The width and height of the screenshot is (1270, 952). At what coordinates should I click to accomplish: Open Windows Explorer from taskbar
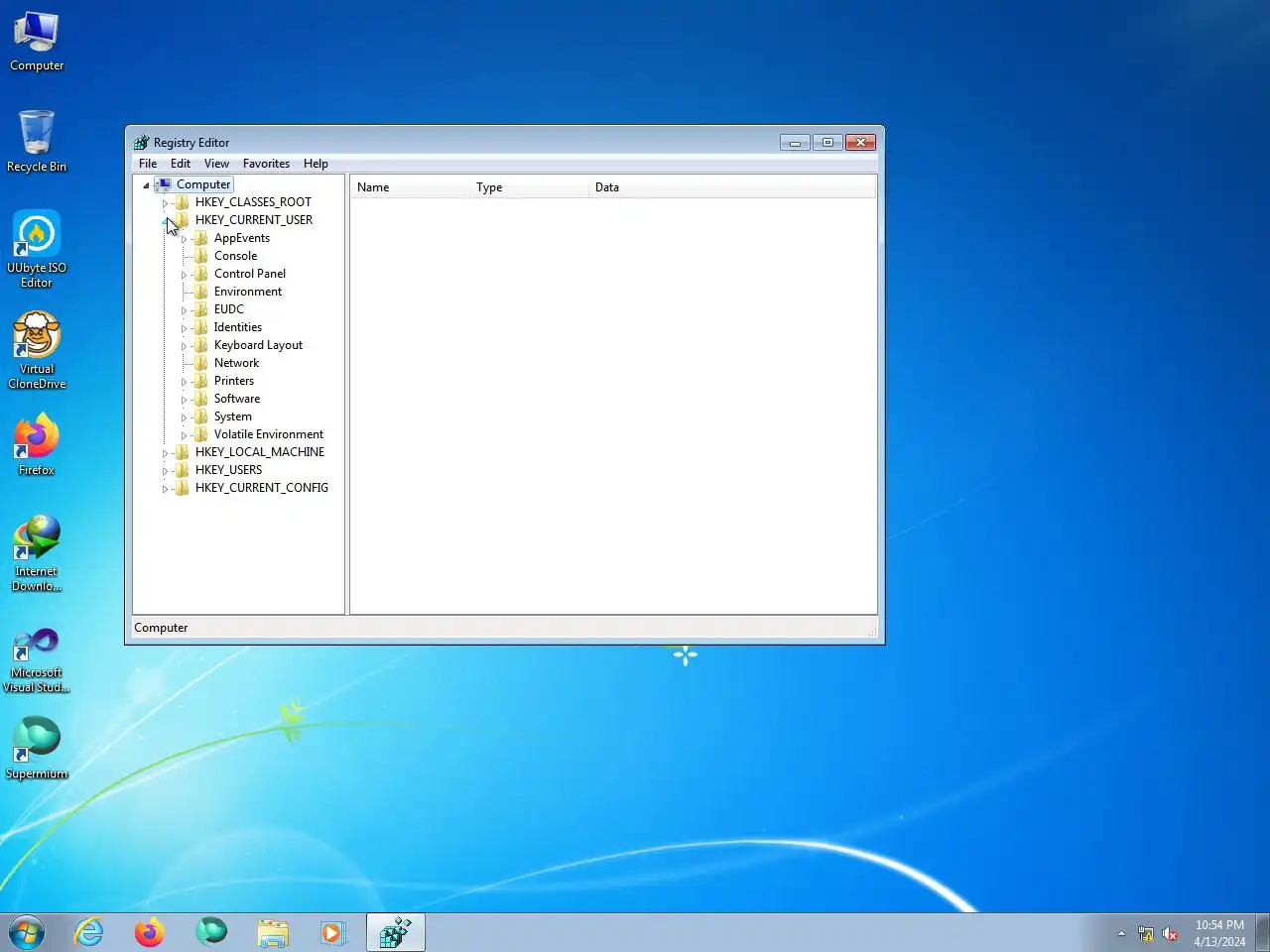tap(273, 932)
